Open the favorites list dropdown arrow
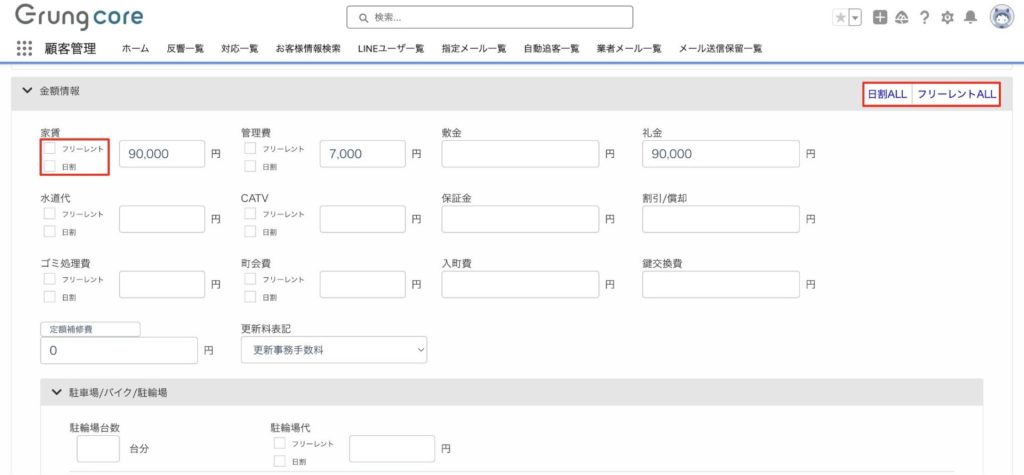Screen dimensions: 1024x475 (x=855, y=18)
